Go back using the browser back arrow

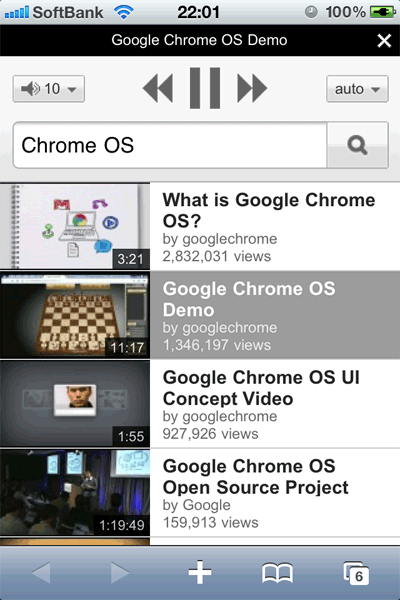(x=41, y=573)
